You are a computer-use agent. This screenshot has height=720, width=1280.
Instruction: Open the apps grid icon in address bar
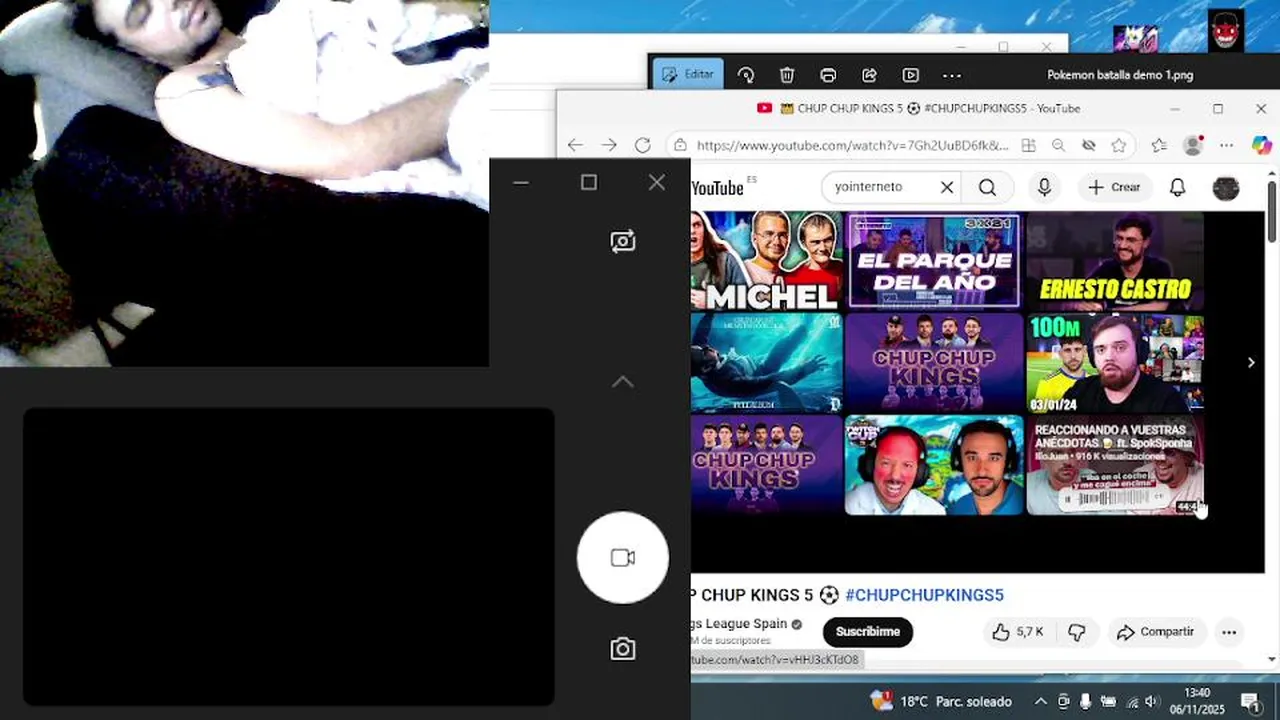(1028, 145)
